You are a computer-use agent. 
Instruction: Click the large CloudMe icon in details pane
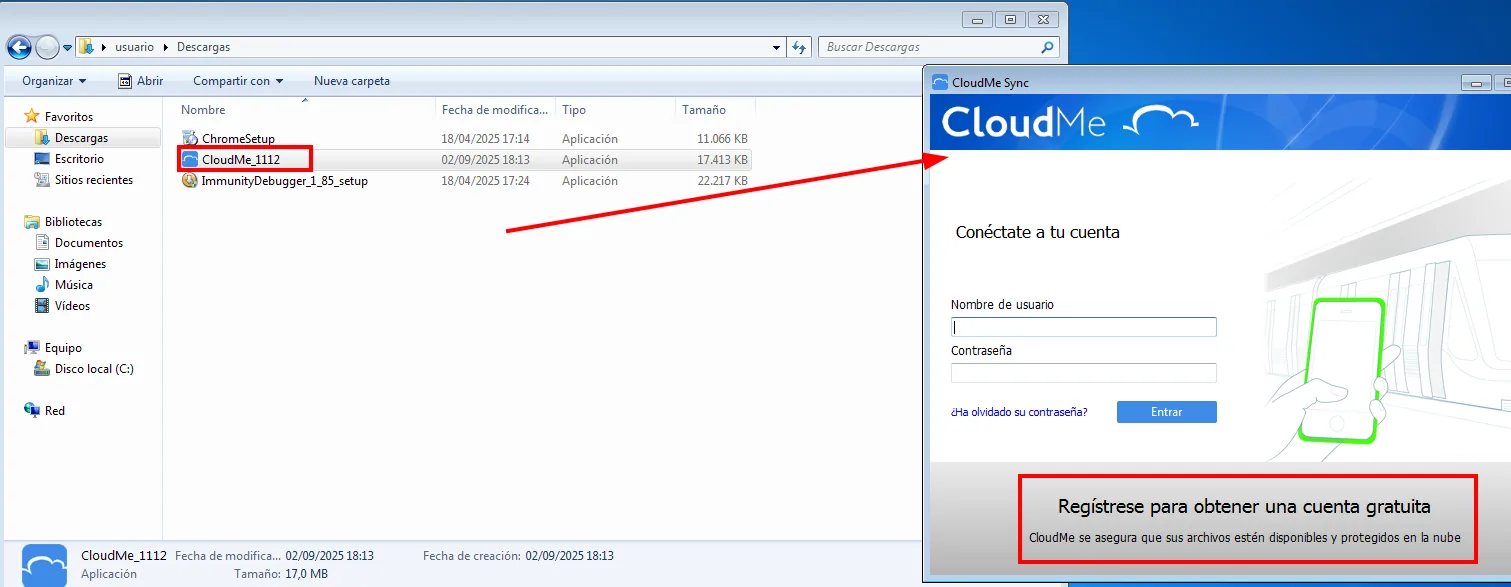(44, 565)
